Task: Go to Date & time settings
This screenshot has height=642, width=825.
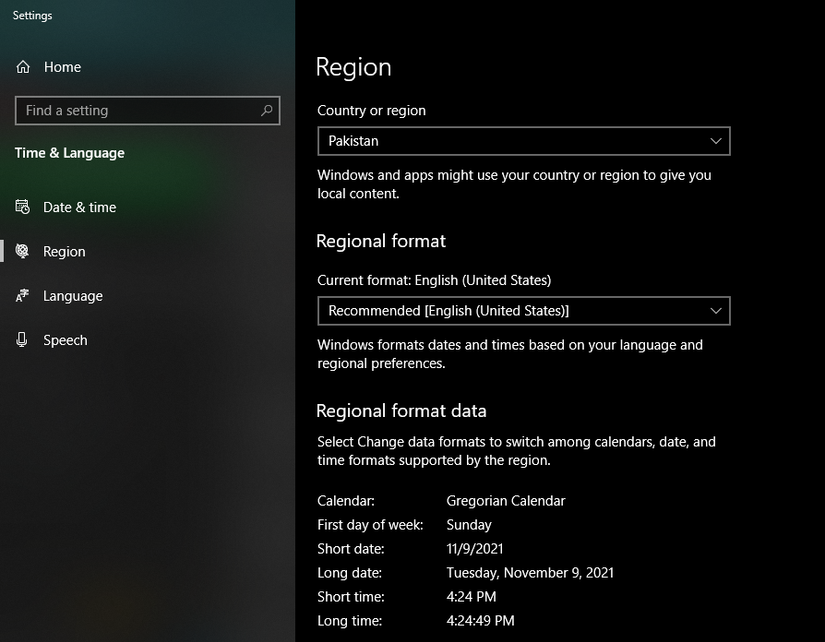Action: coord(147,207)
